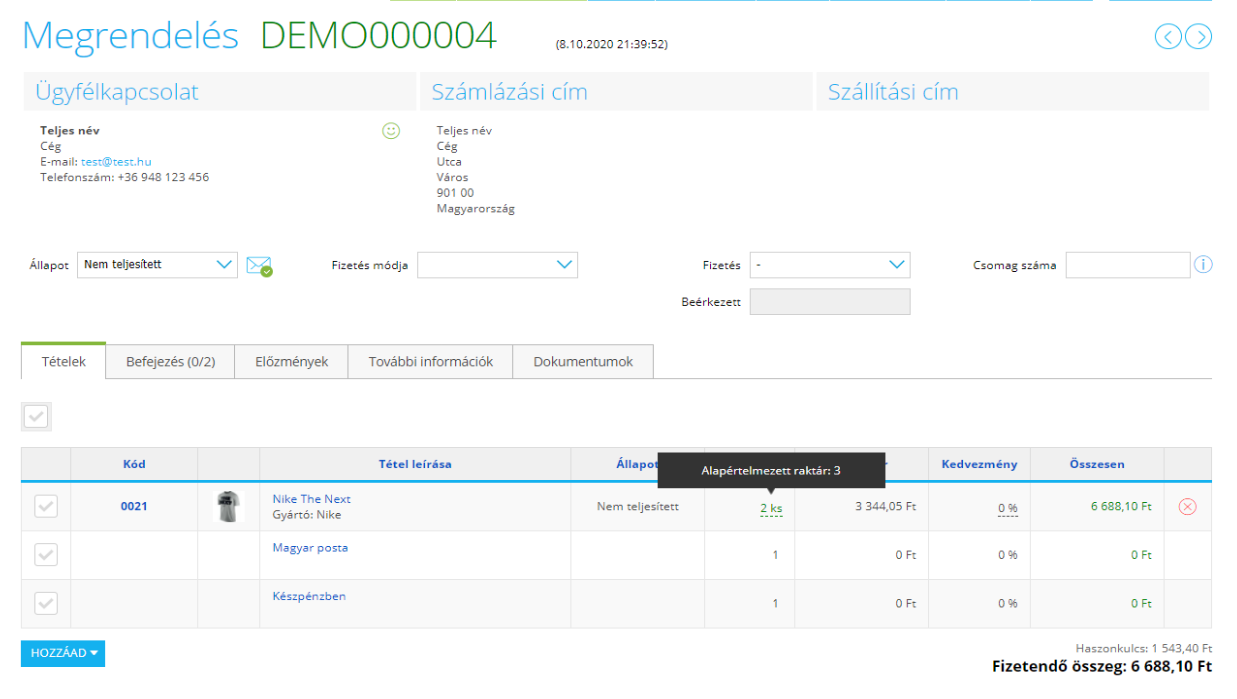This screenshot has height=699, width=1237.
Task: Click product code 0021
Action: 134,506
